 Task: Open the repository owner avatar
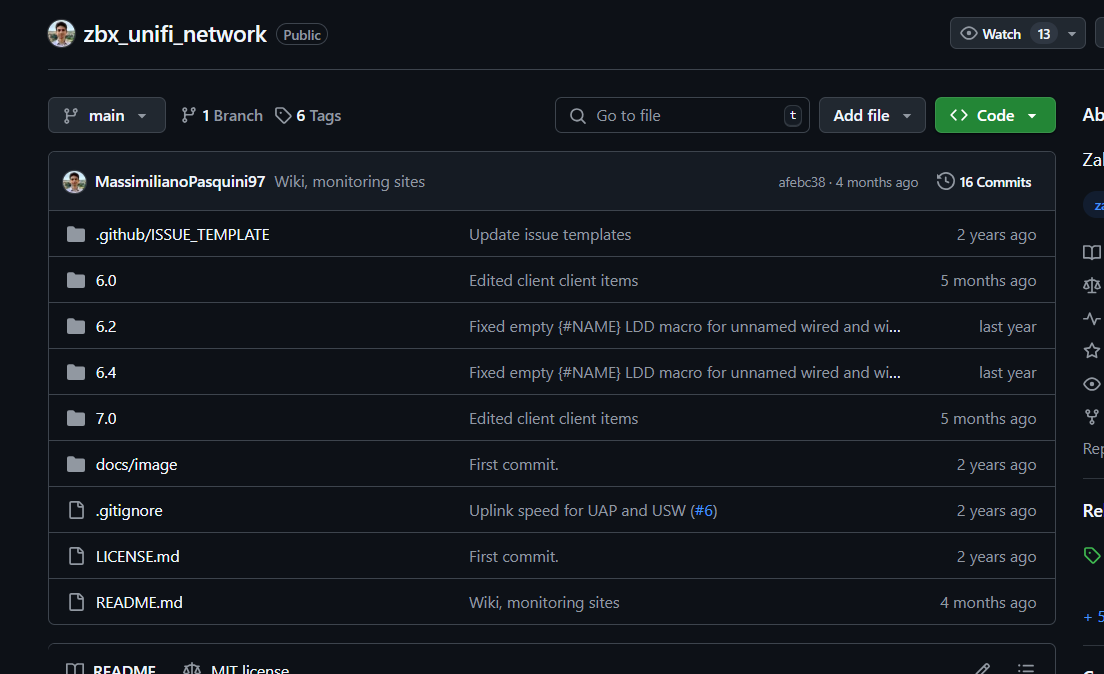(x=61, y=34)
